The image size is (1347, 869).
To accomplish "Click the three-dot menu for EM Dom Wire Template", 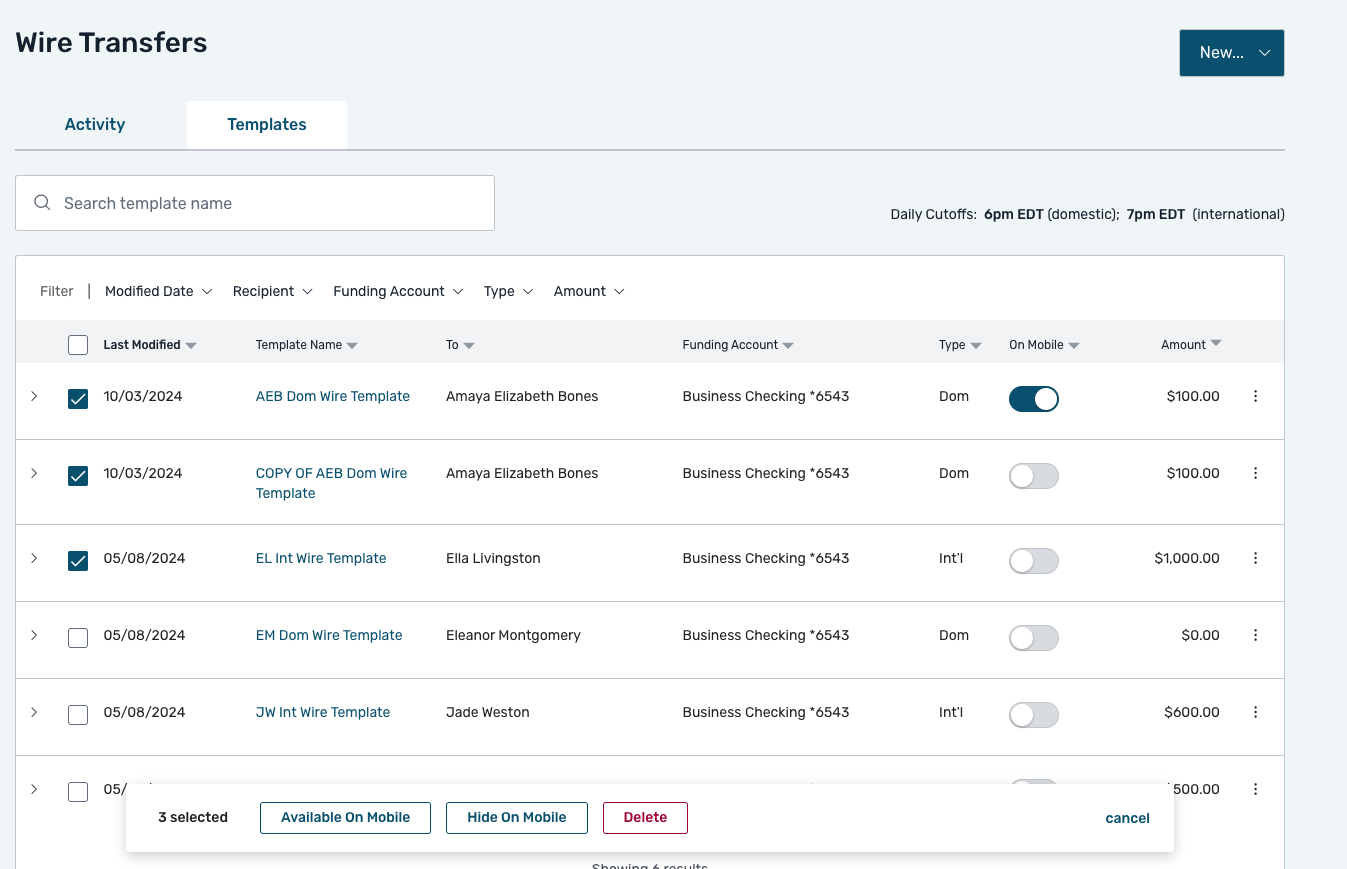I will 1255,636.
